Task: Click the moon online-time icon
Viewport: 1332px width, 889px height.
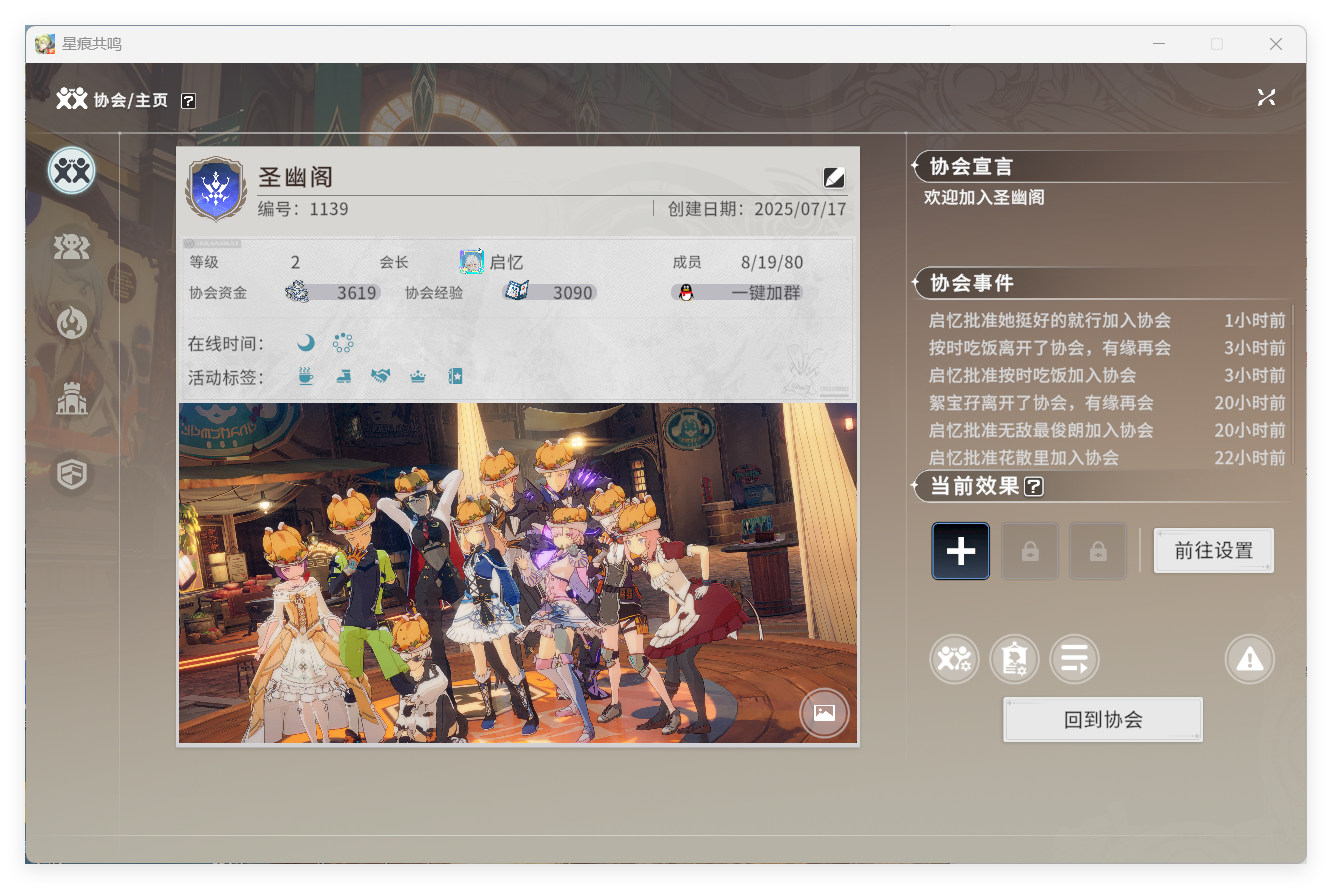Action: click(x=306, y=343)
